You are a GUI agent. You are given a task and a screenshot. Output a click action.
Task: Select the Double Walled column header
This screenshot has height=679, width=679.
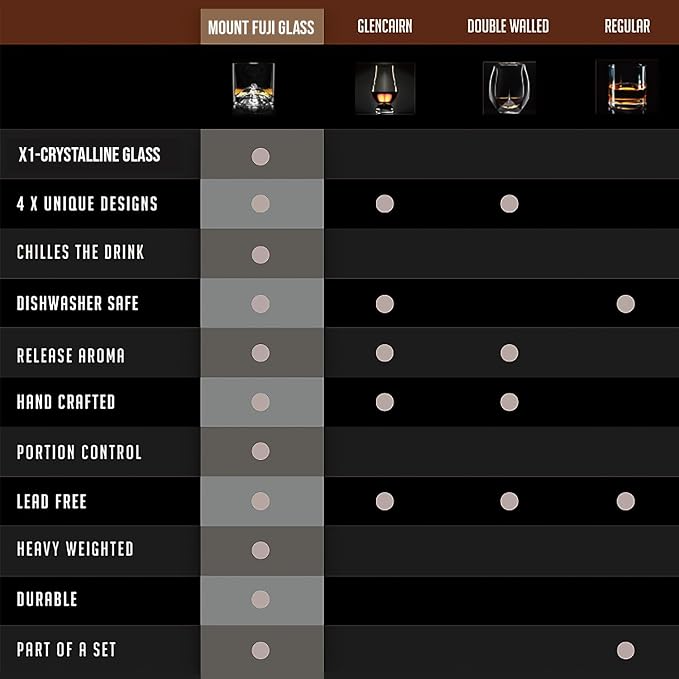pyautogui.click(x=508, y=26)
